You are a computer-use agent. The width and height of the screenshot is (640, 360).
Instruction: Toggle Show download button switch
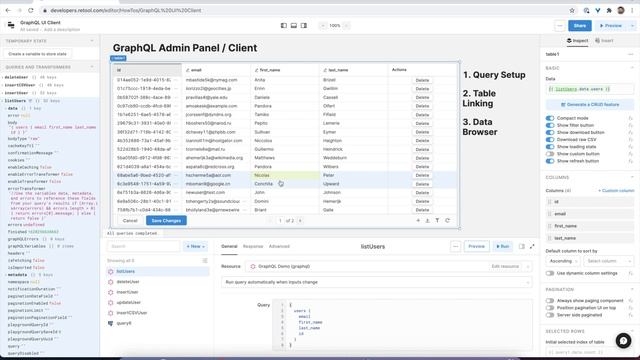pyautogui.click(x=550, y=132)
